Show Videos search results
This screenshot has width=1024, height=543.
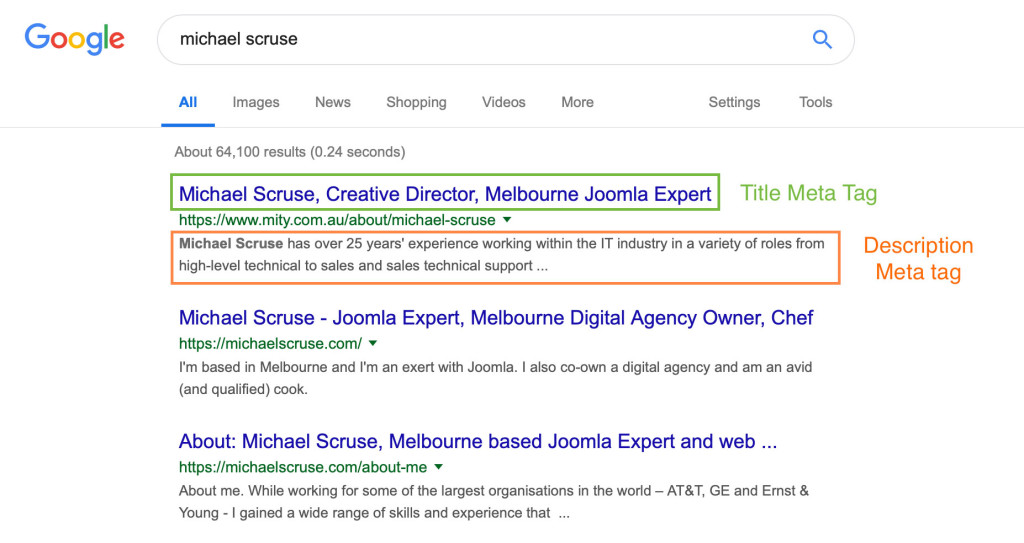(503, 102)
